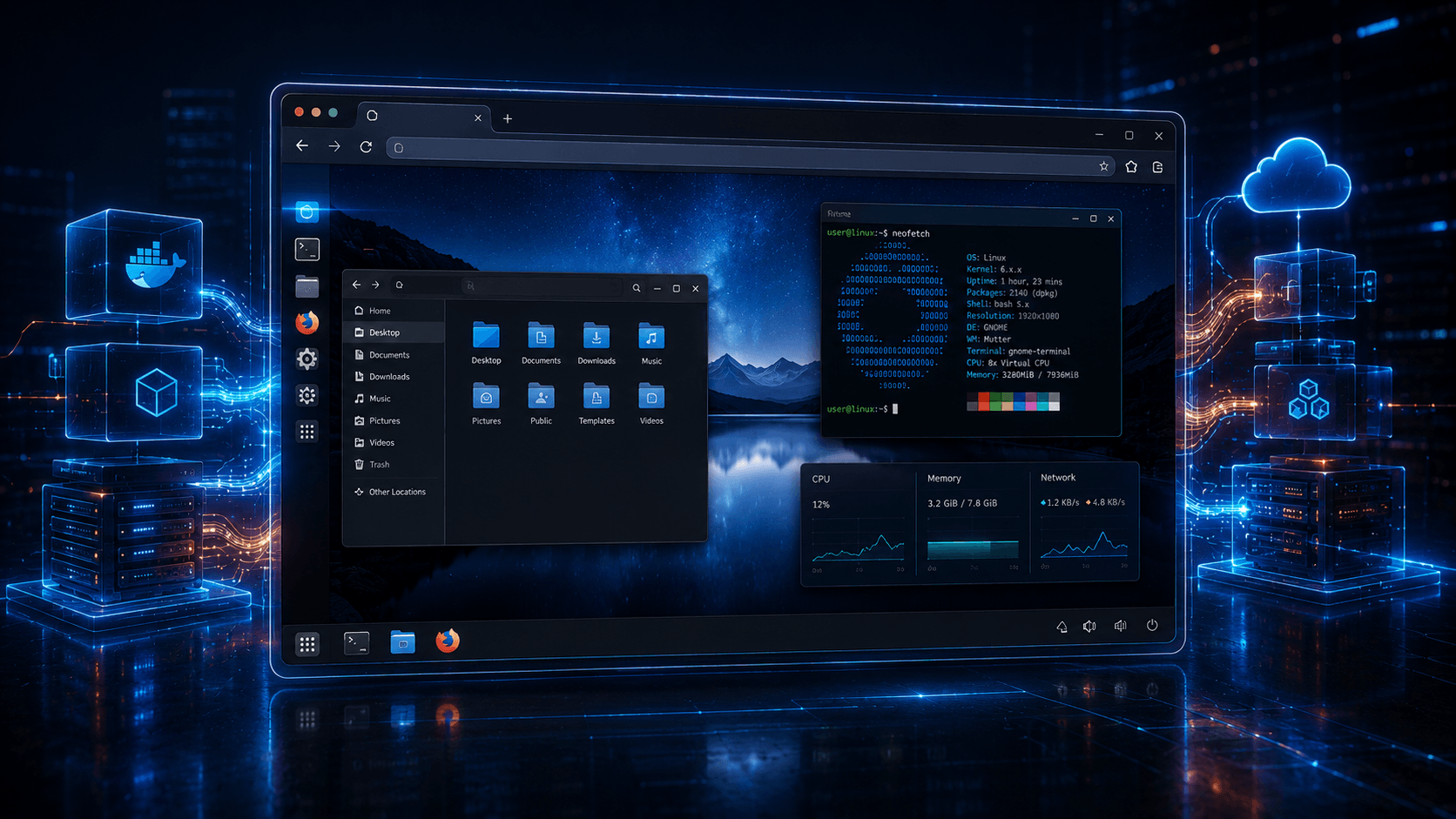
Task: Click the "3.2 GiB / 7.8 GiB" memory value
Action: tap(962, 503)
